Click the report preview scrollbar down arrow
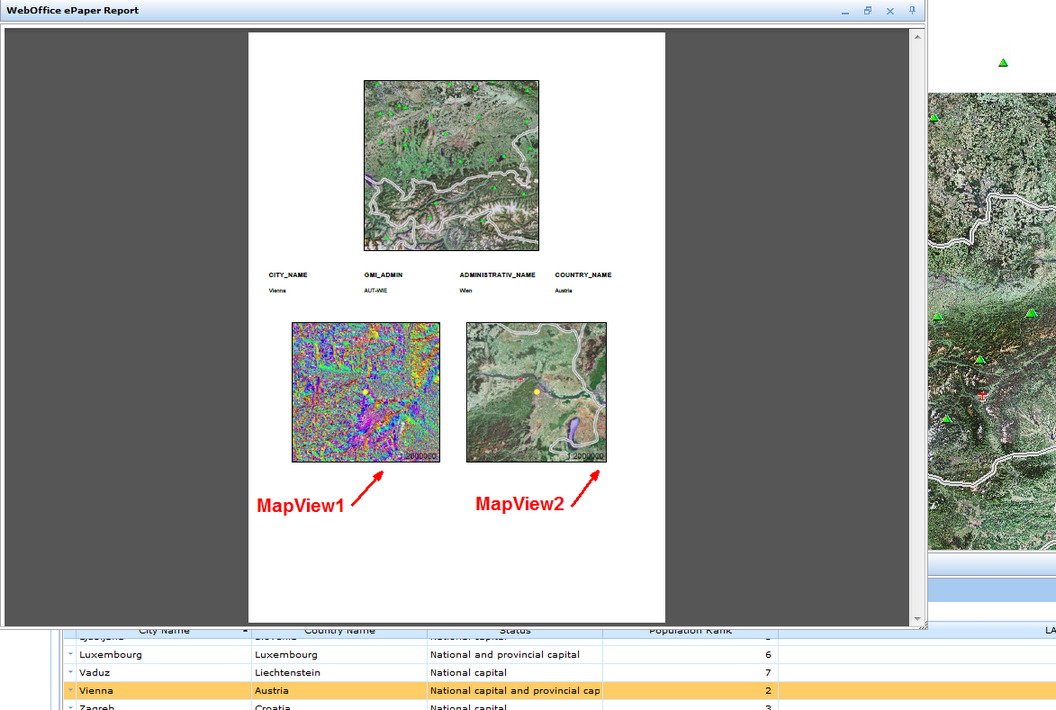The width and height of the screenshot is (1056, 710). click(917, 617)
